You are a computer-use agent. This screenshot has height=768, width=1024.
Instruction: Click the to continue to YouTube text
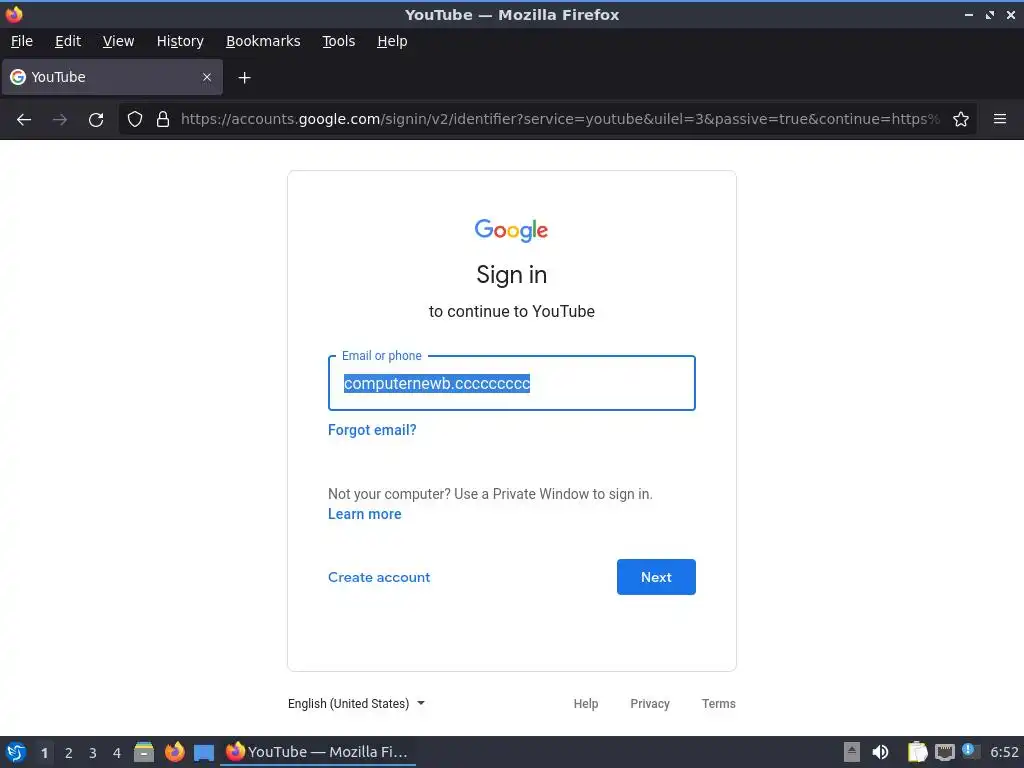(511, 312)
